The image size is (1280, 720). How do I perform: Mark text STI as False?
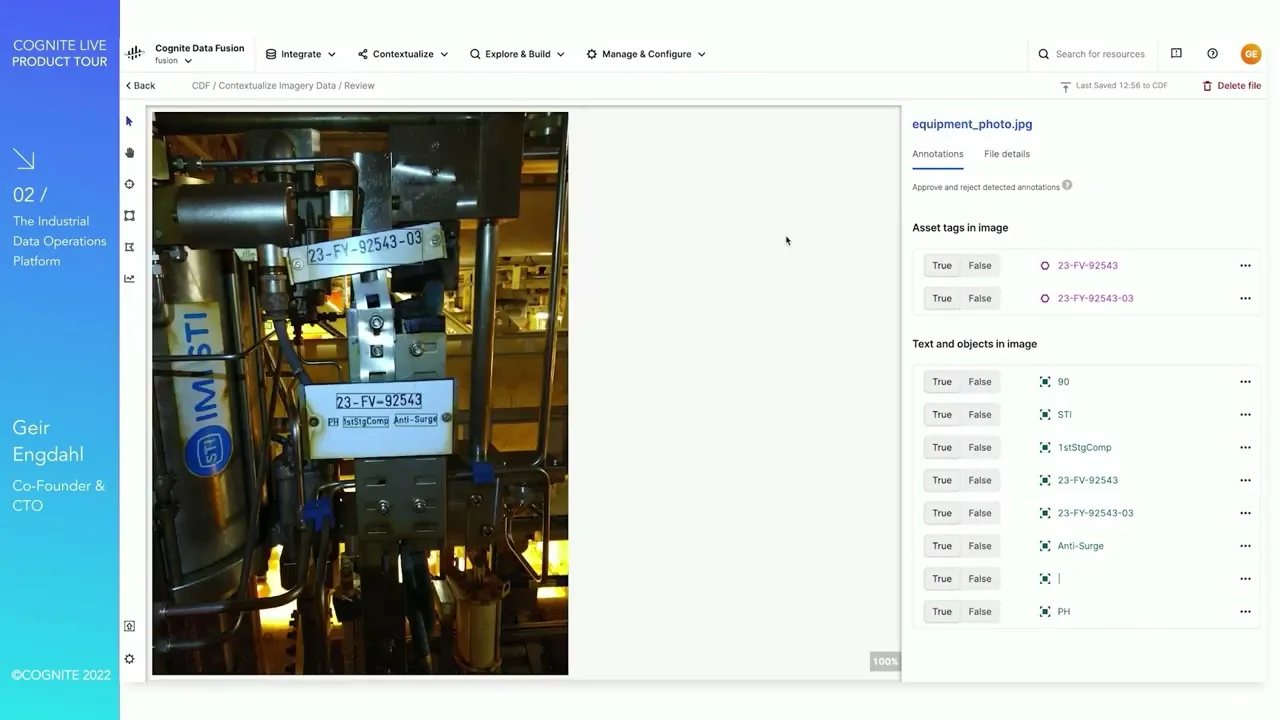coord(980,415)
